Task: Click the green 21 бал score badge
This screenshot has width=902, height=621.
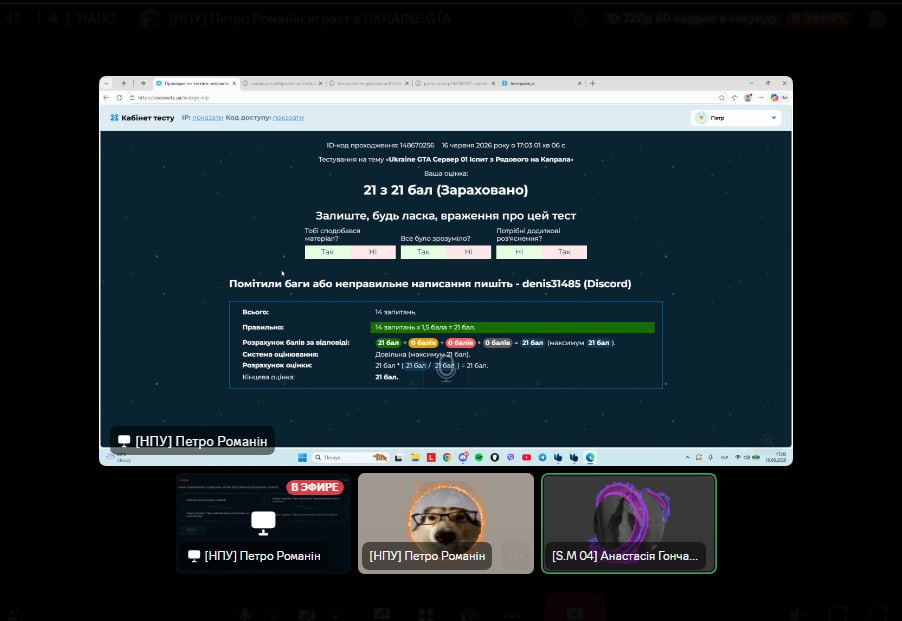Action: (x=388, y=343)
